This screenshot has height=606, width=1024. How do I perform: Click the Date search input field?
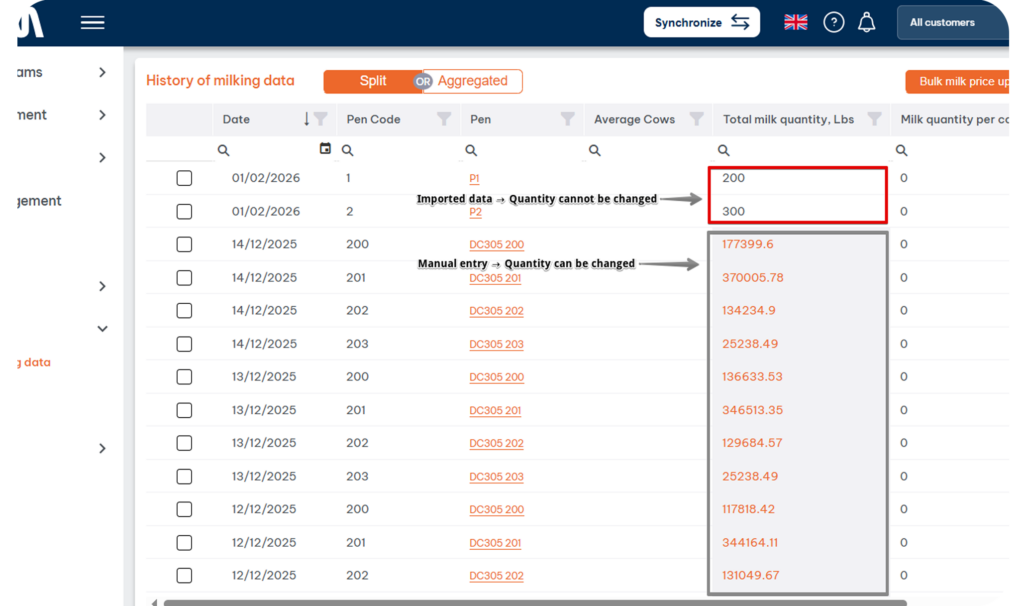tap(273, 150)
